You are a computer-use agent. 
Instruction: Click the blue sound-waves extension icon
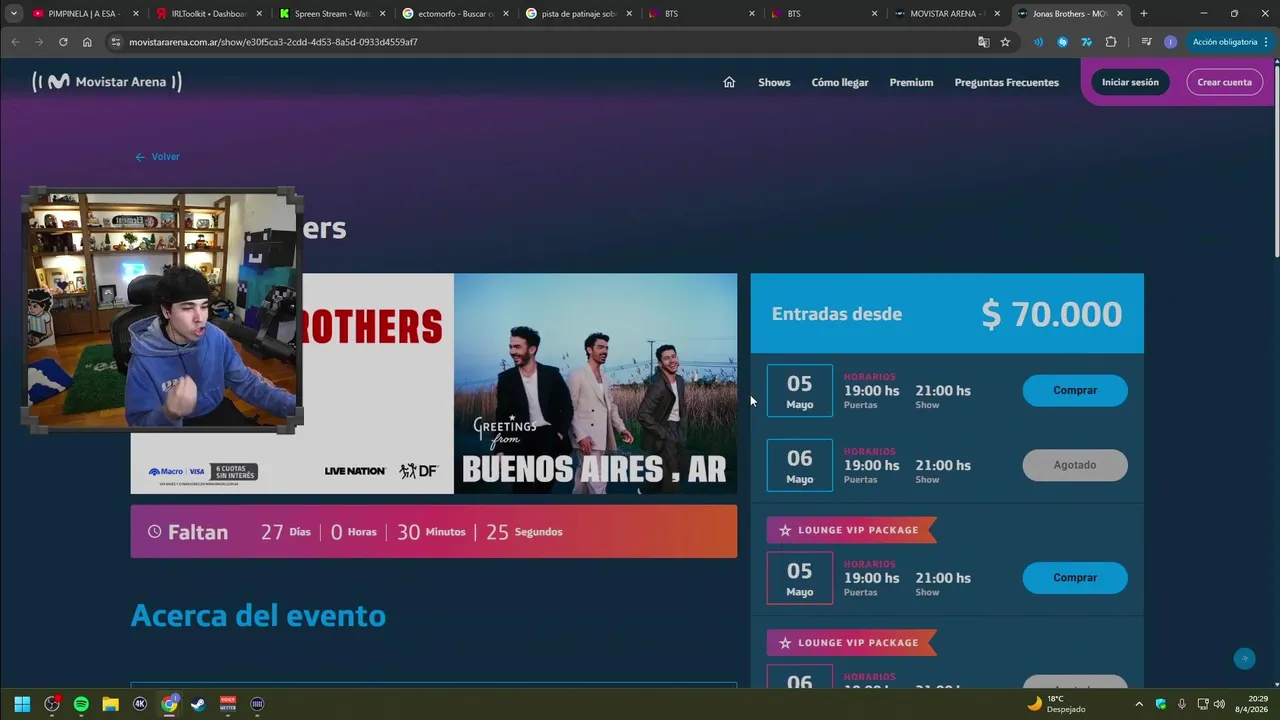click(x=1038, y=42)
